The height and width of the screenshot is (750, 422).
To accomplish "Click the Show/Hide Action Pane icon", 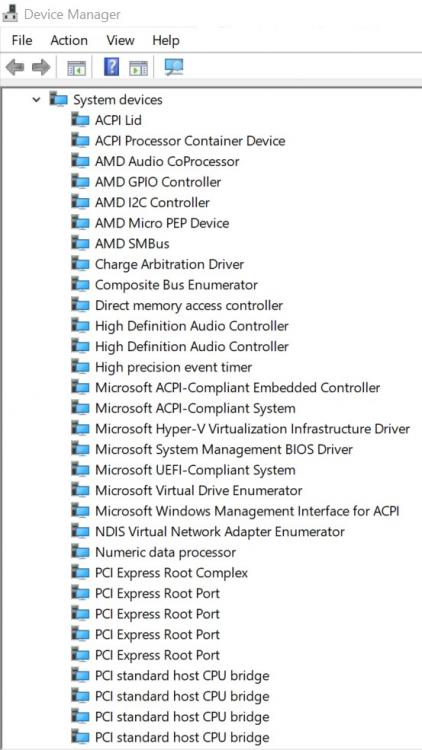I will [138, 68].
